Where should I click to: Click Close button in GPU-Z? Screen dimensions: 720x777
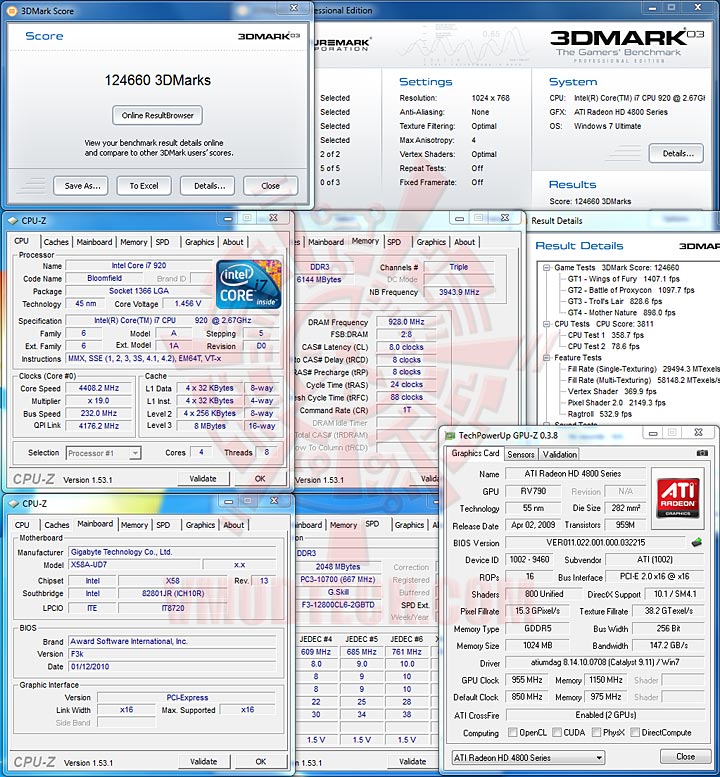pyautogui.click(x=685, y=757)
